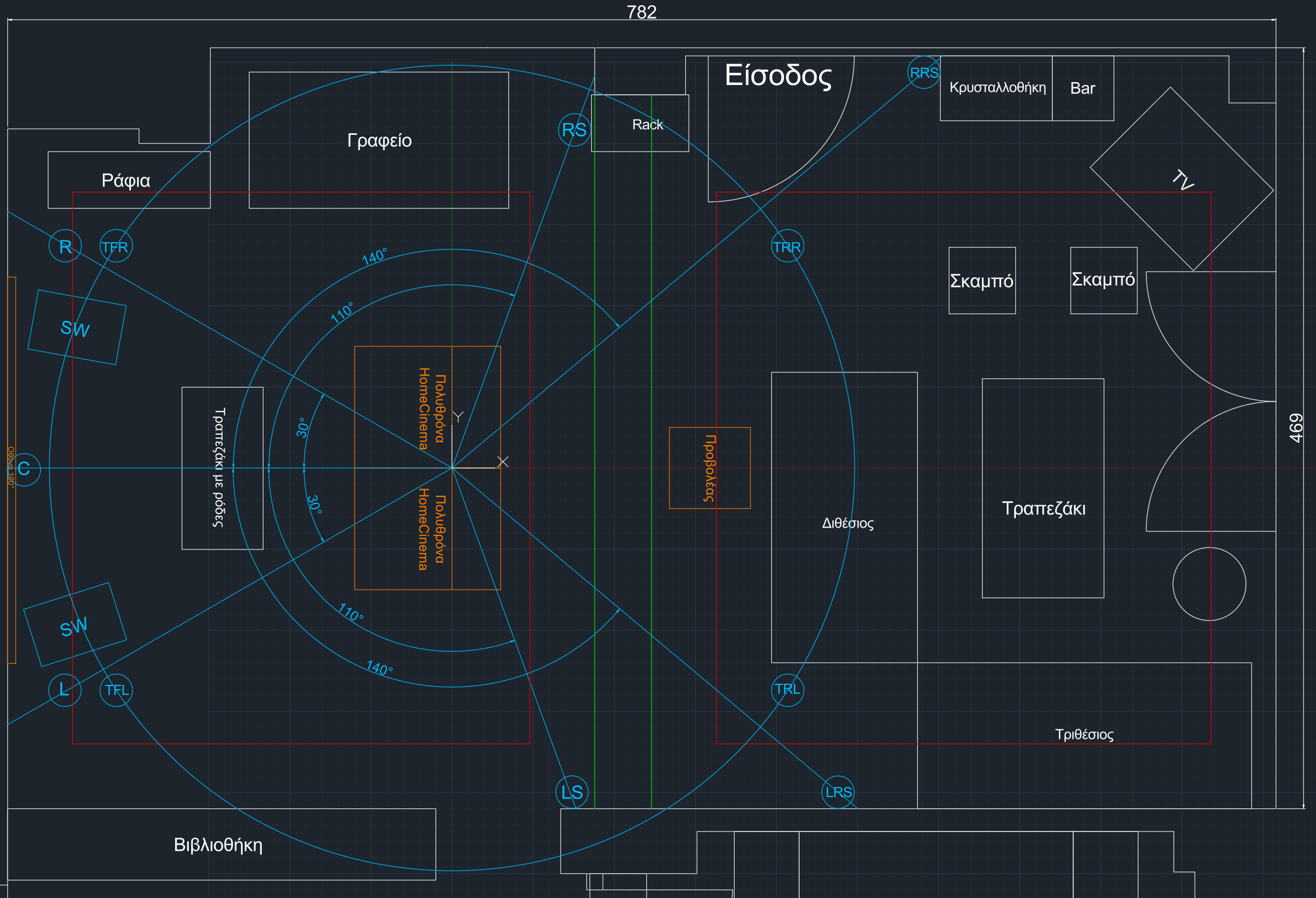Click the Βιβλιοθήκη bookcase label
The image size is (1316, 898).
point(218,845)
